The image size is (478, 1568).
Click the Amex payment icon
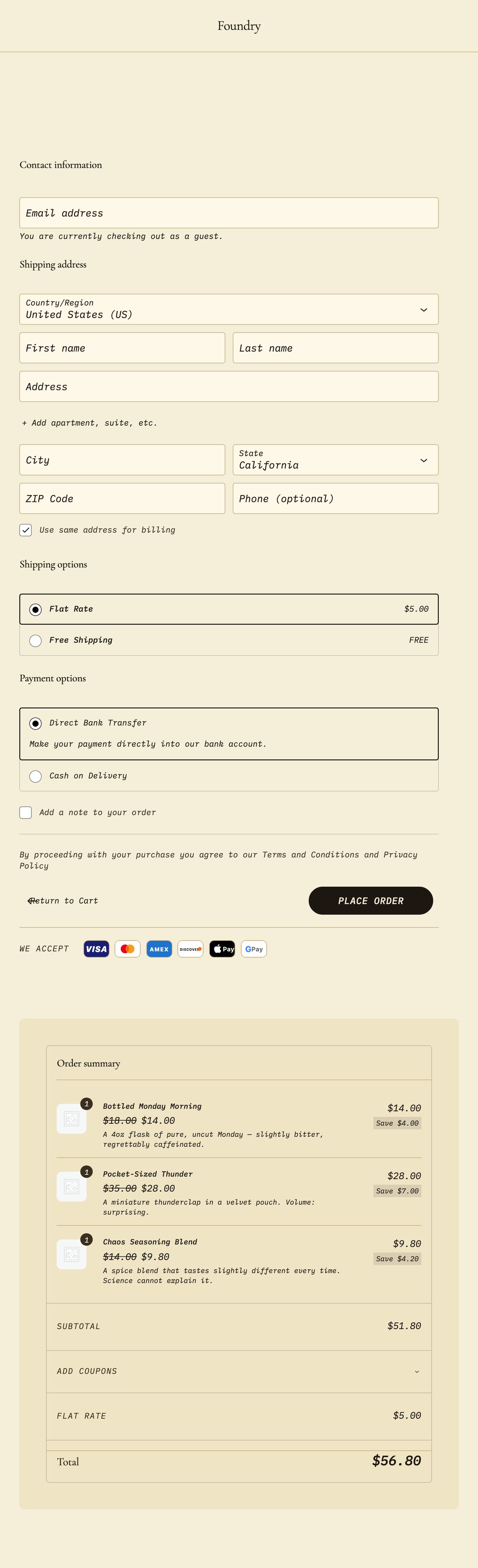point(159,949)
